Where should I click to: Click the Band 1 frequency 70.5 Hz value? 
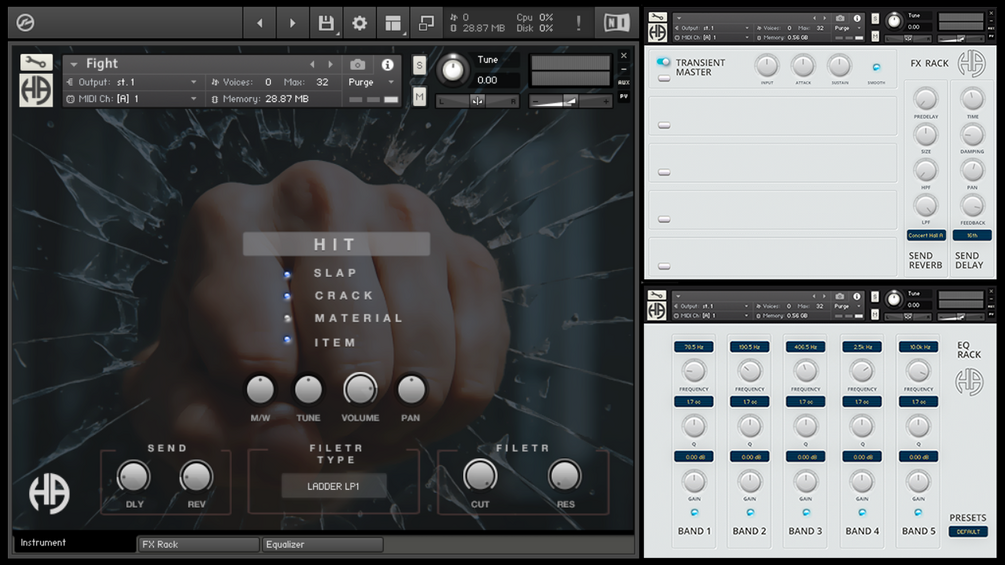coord(694,347)
